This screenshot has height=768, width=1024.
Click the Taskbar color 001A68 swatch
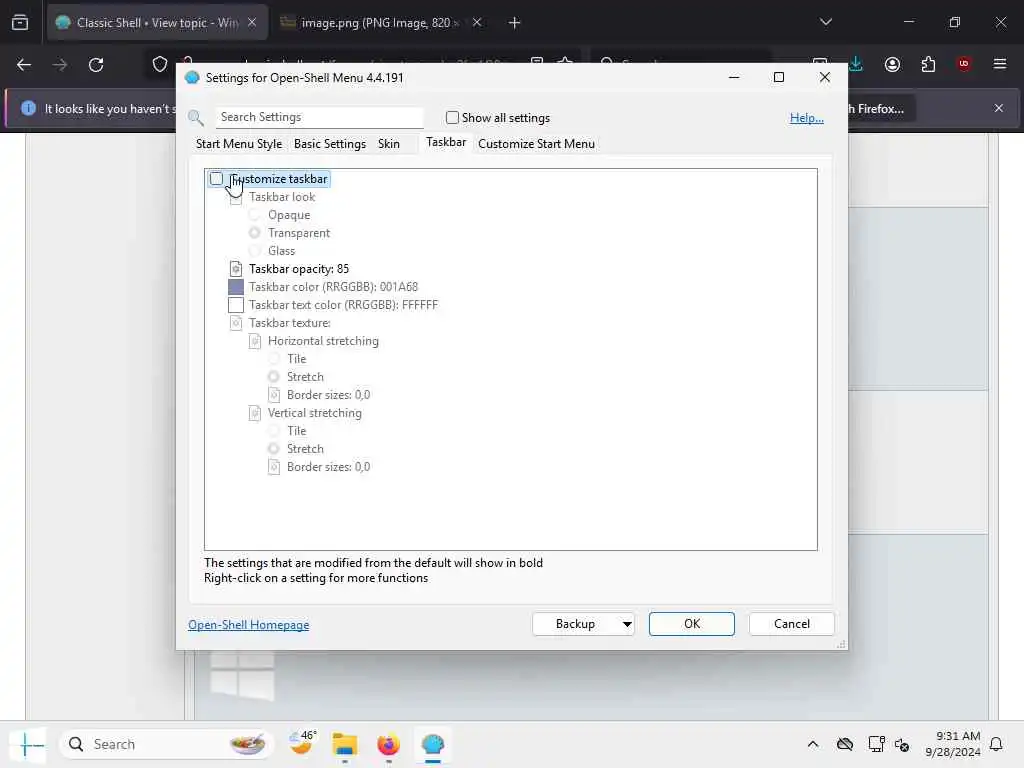click(236, 287)
